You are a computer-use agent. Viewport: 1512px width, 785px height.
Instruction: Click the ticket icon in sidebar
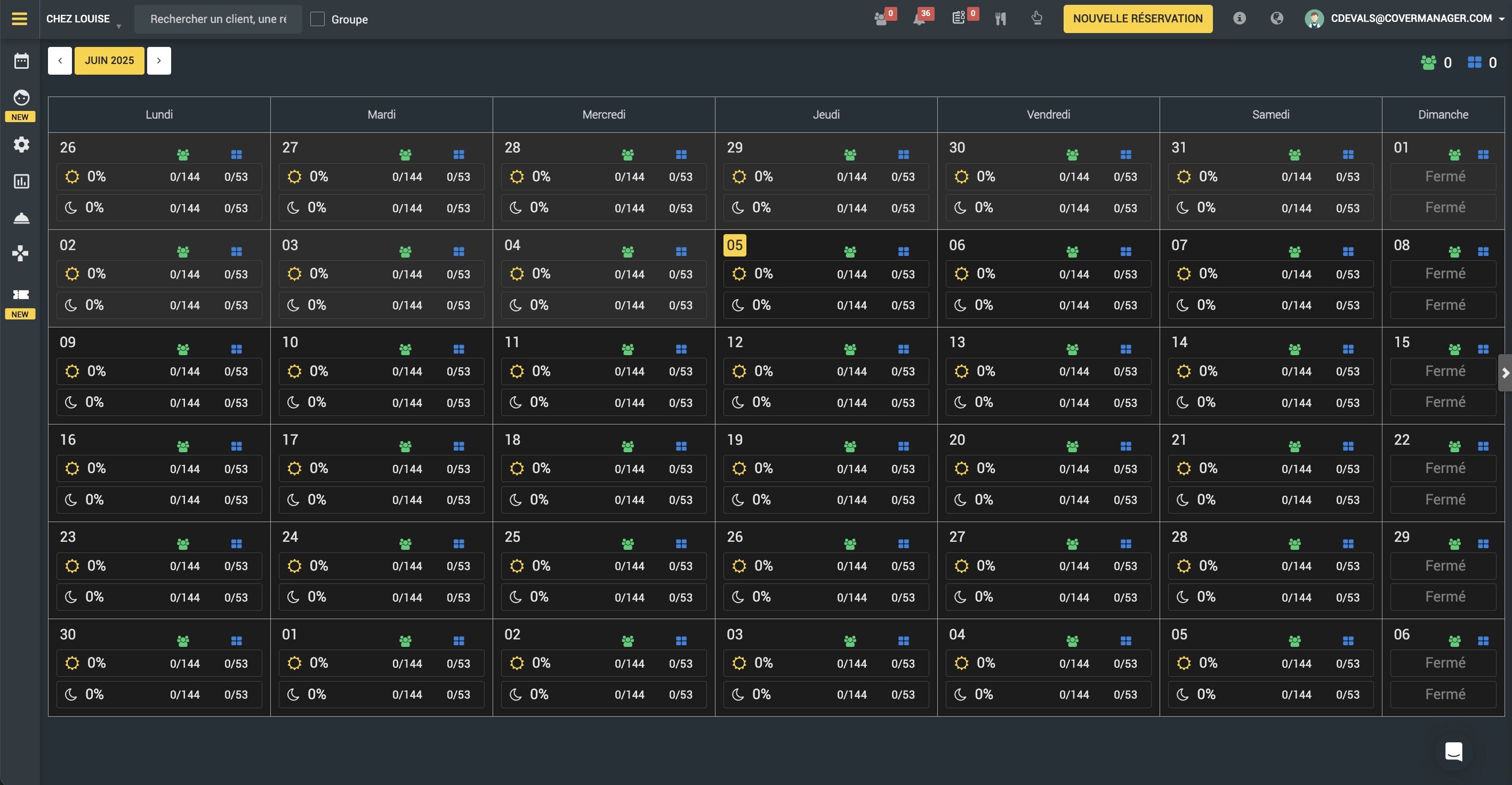click(x=21, y=295)
